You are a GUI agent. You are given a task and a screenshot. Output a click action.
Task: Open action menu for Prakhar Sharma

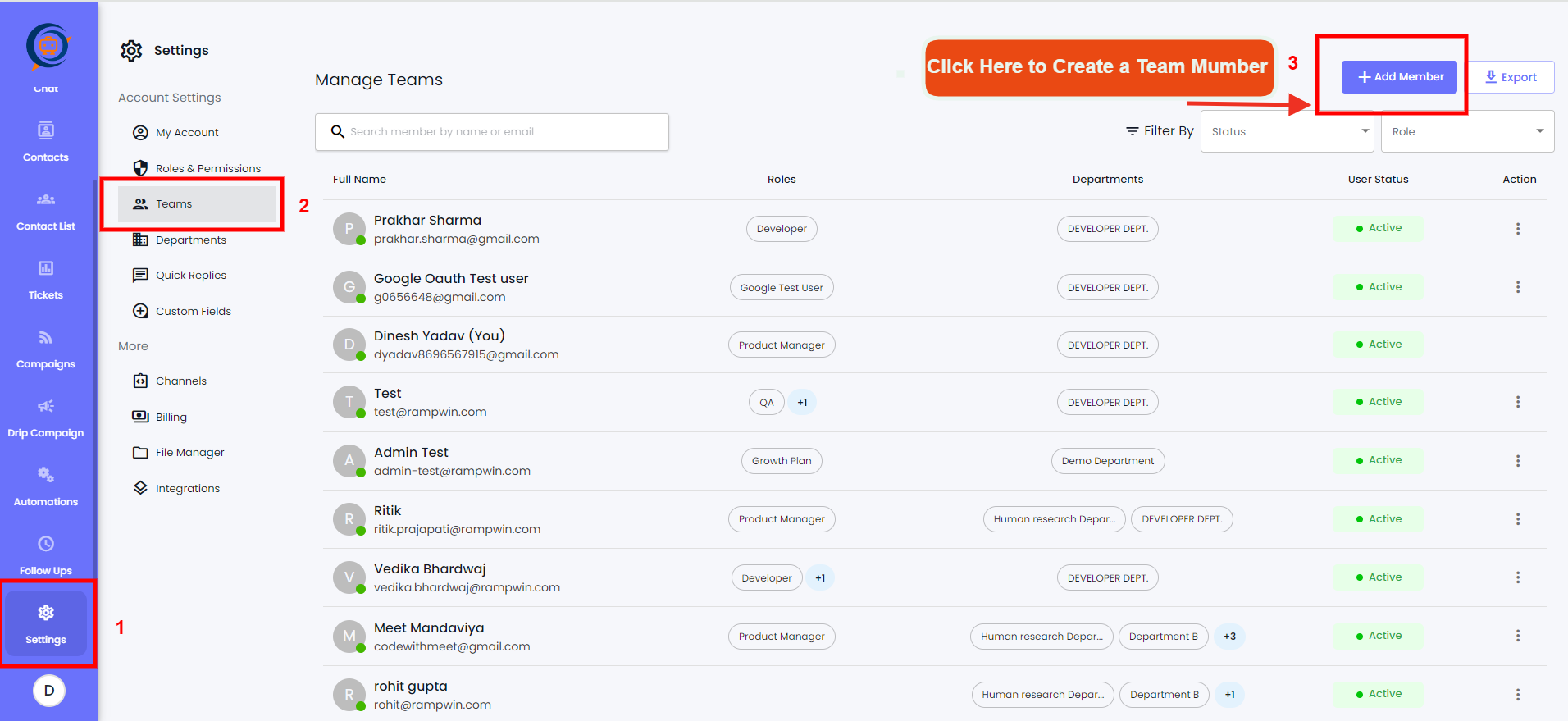click(1518, 229)
